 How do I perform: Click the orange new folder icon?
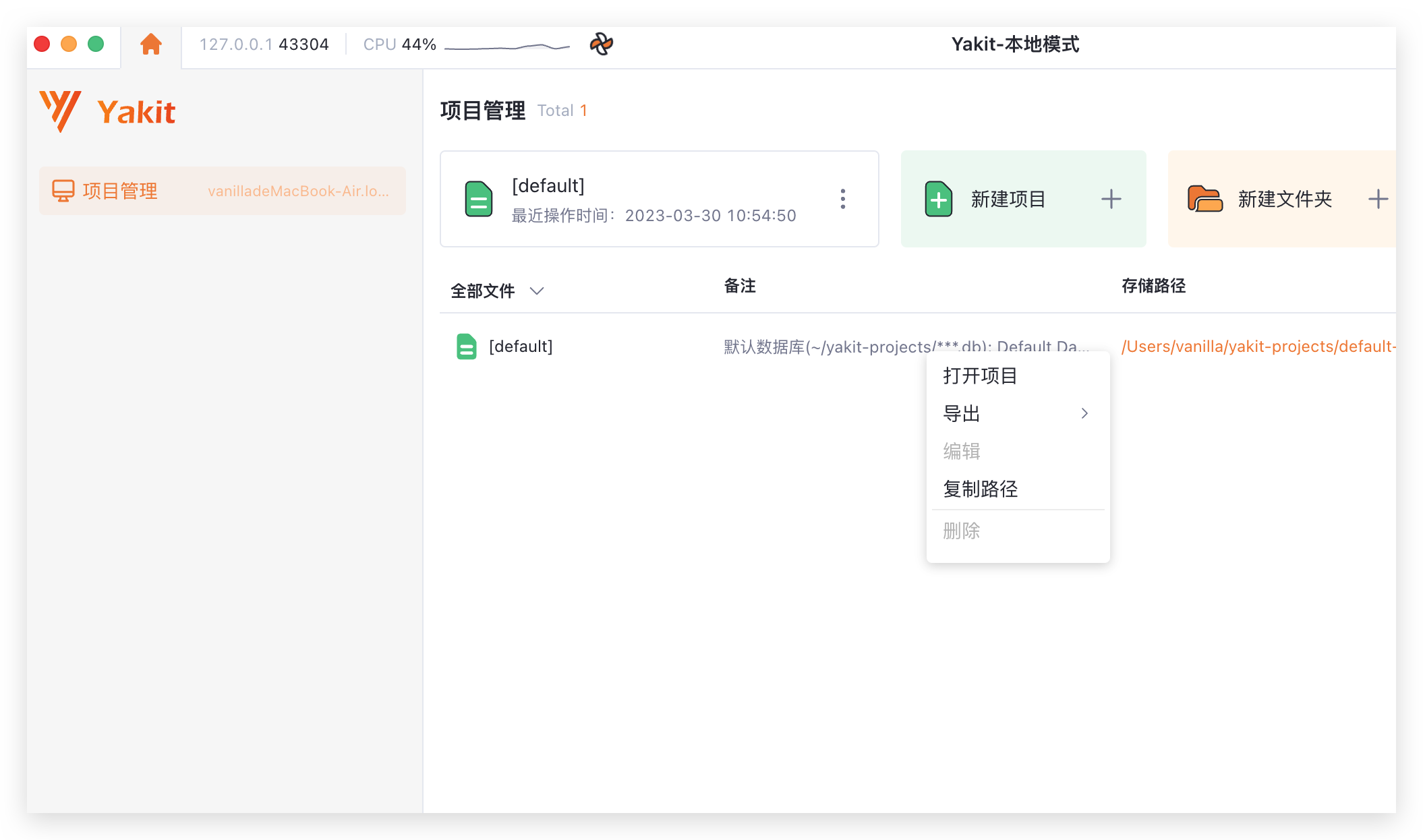click(1204, 200)
